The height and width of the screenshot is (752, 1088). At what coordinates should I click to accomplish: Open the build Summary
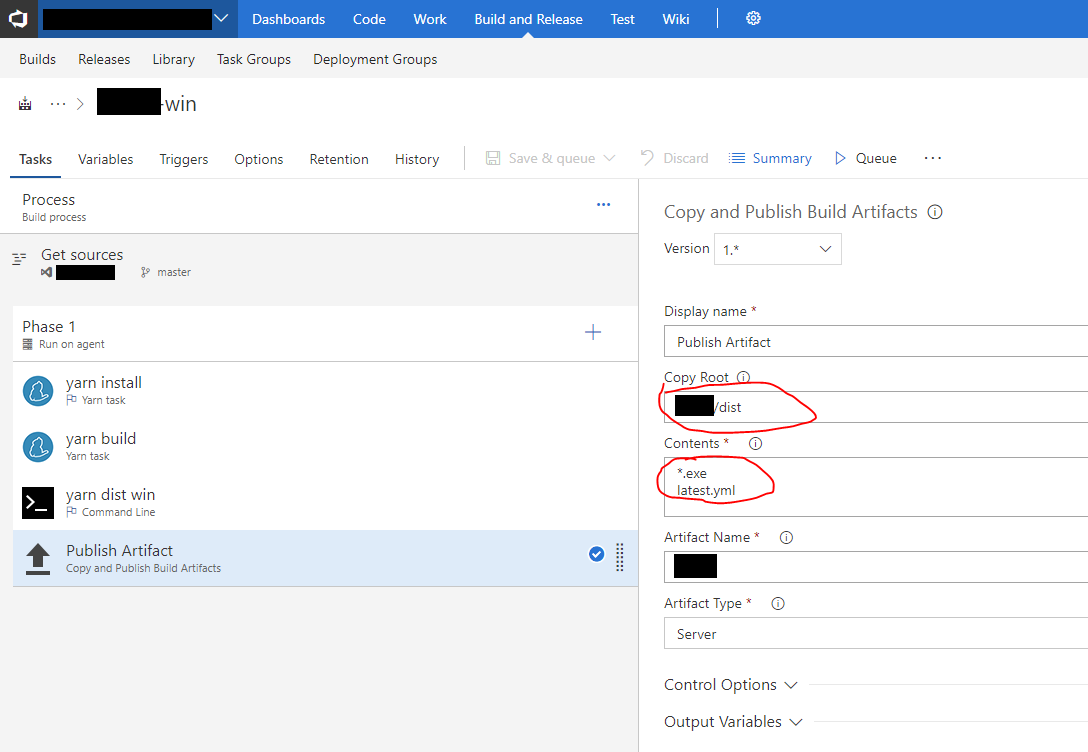click(770, 158)
